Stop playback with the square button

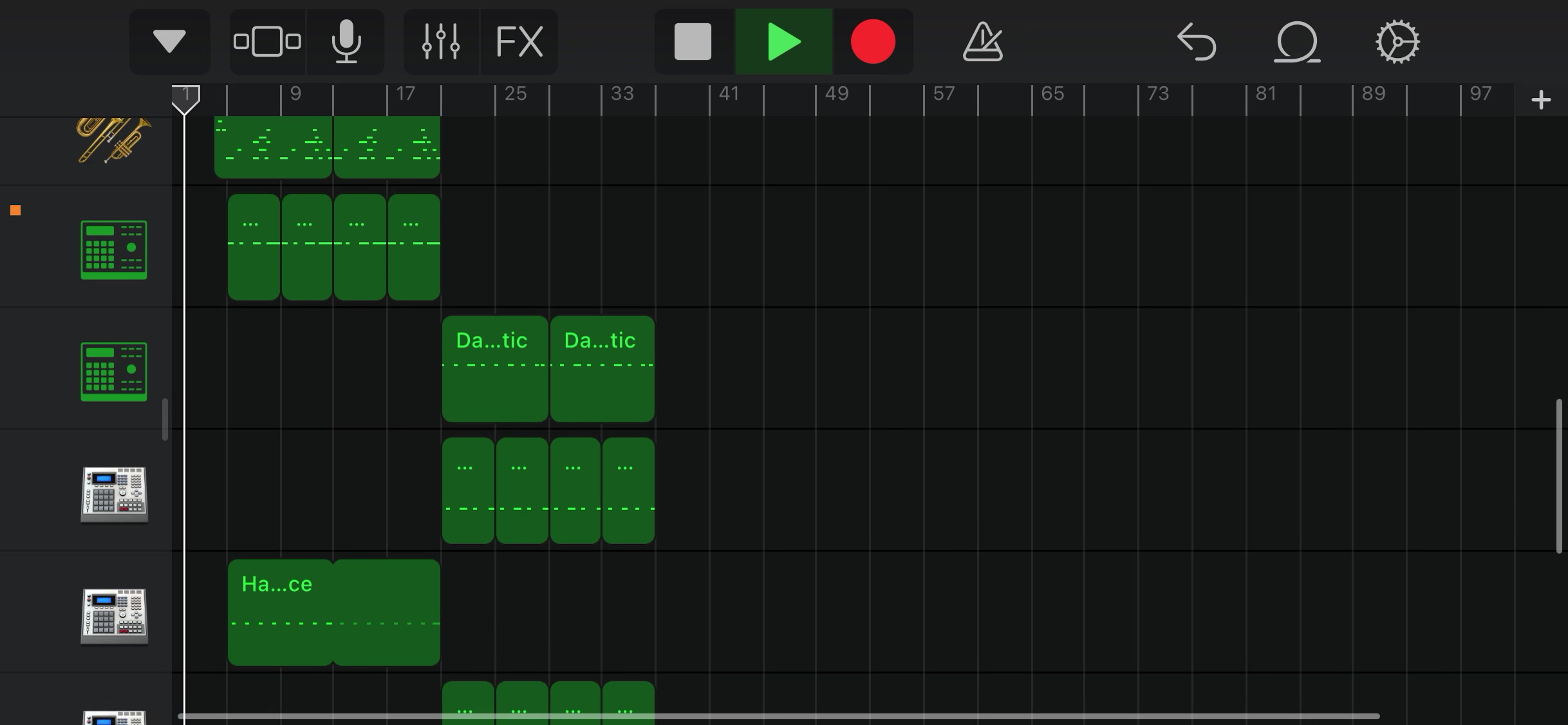coord(693,42)
